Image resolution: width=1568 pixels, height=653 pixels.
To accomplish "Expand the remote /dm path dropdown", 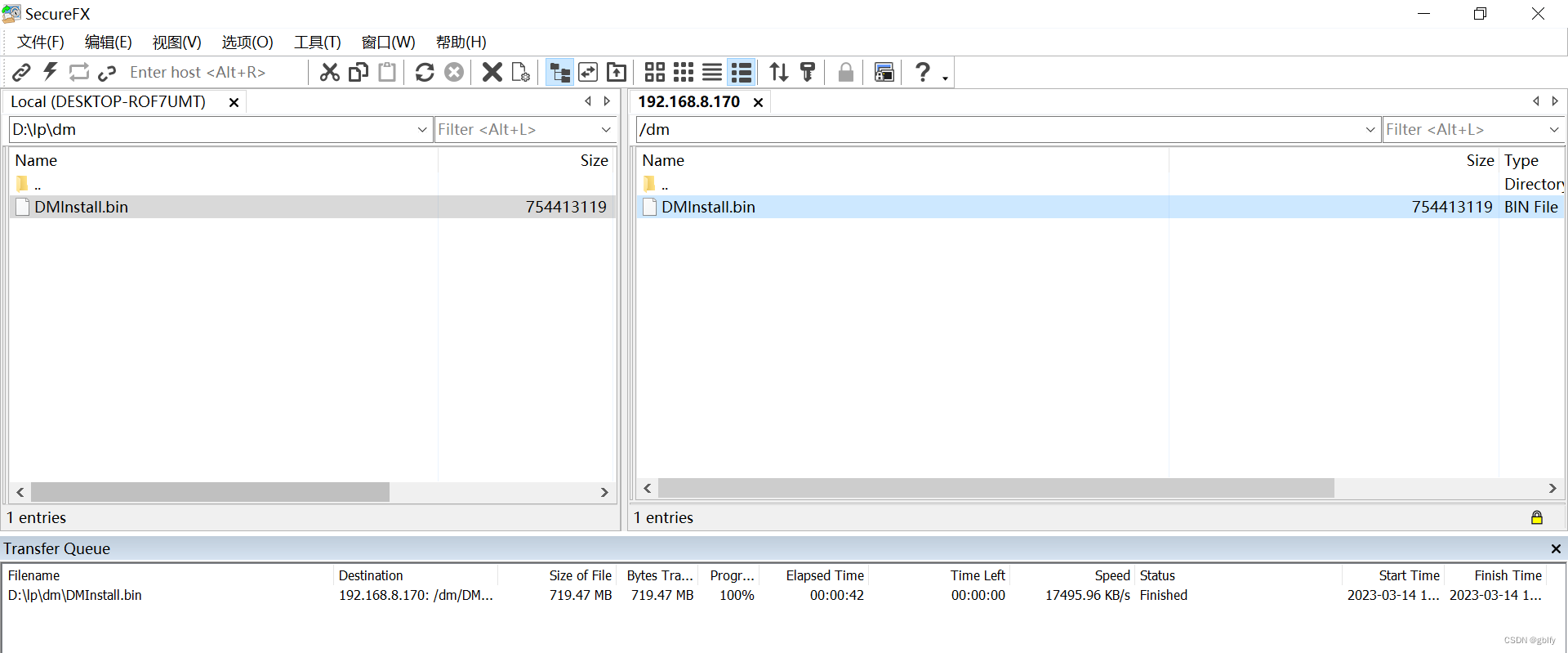I will [x=1370, y=129].
